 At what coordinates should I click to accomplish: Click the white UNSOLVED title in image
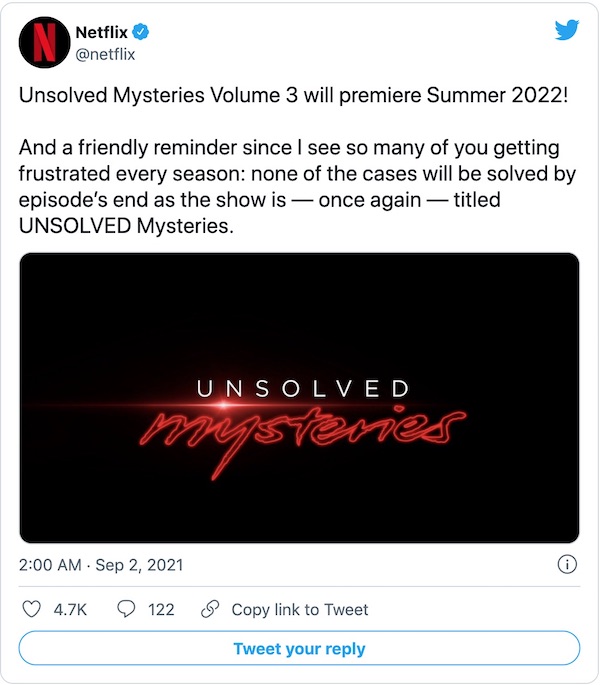pyautogui.click(x=302, y=388)
